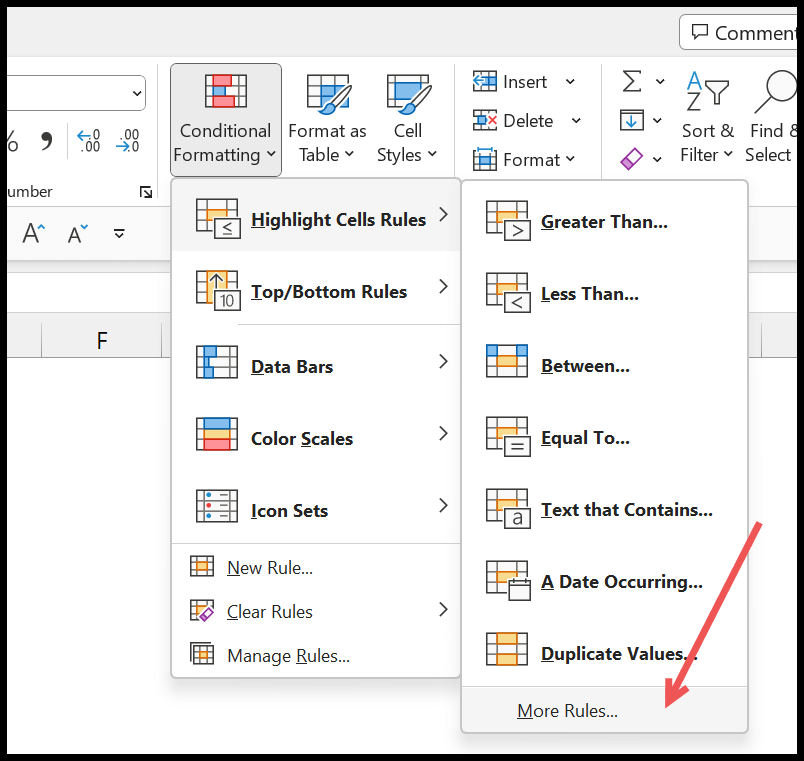Expand the Delete dropdown arrow
804x761 pixels.
[x=576, y=121]
